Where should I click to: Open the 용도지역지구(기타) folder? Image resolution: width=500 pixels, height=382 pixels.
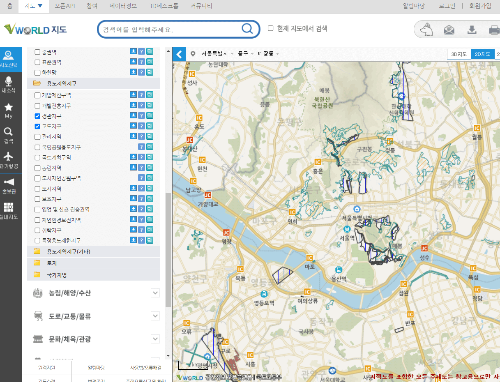(93, 251)
